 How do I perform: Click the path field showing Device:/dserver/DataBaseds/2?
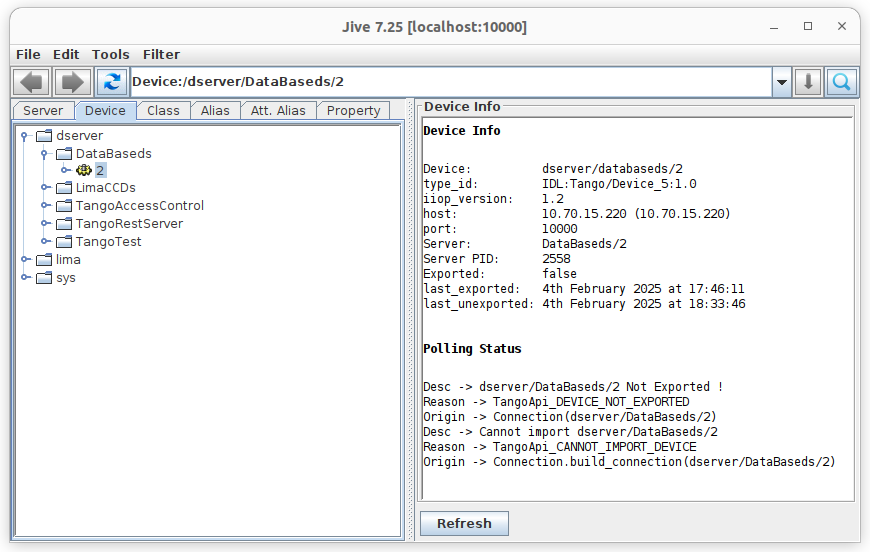click(x=451, y=82)
